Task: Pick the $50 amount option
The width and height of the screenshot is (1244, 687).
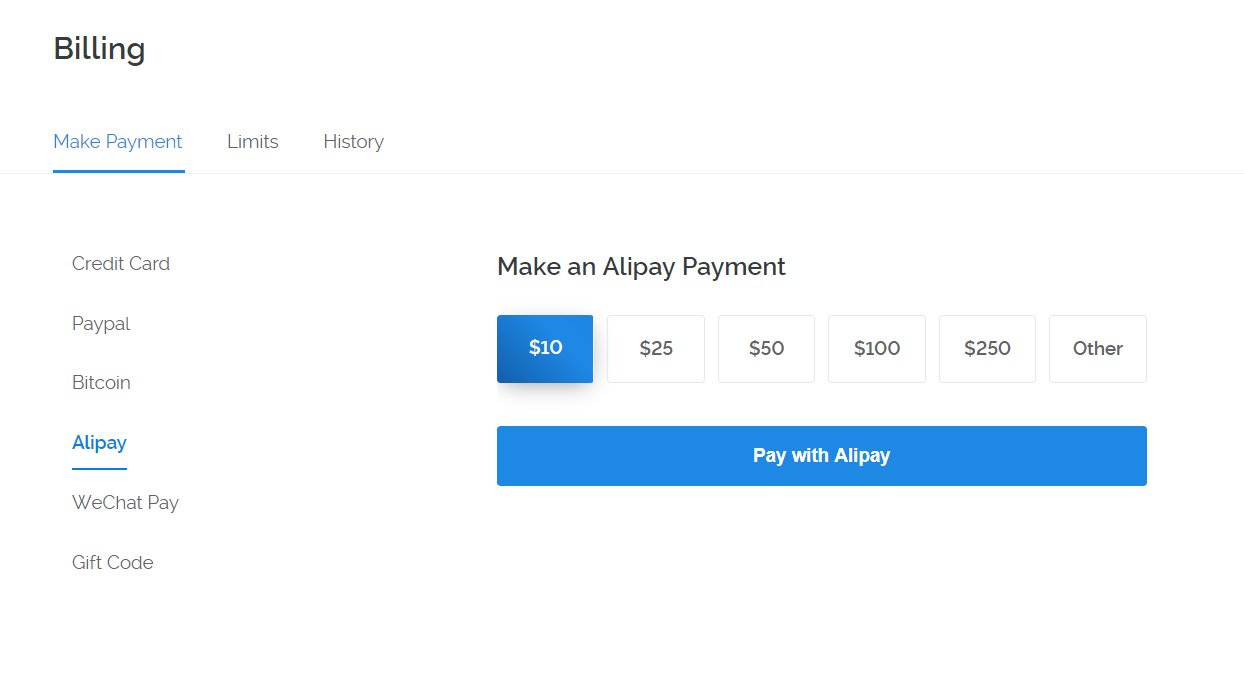Action: [766, 349]
